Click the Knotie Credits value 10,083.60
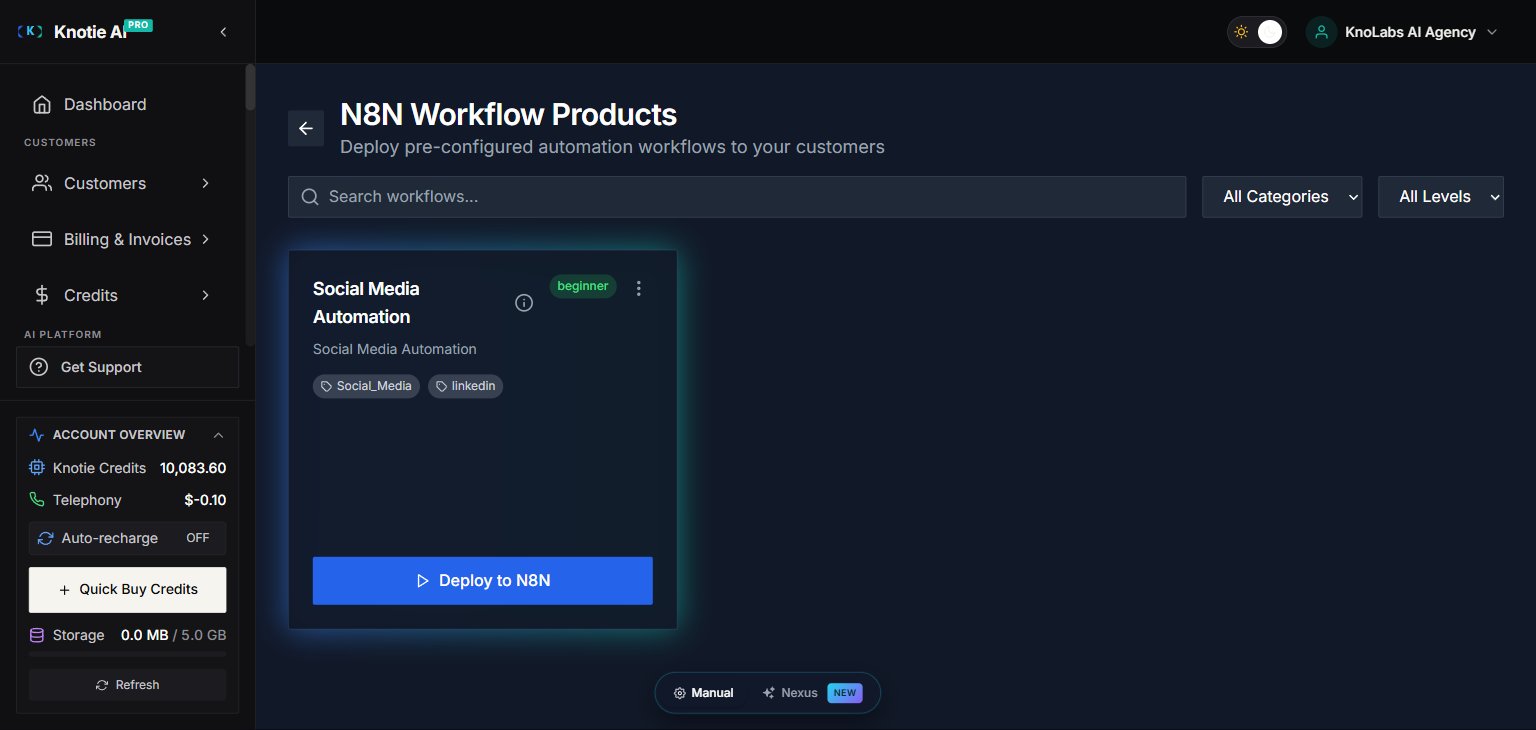The height and width of the screenshot is (730, 1536). pyautogui.click(x=193, y=468)
